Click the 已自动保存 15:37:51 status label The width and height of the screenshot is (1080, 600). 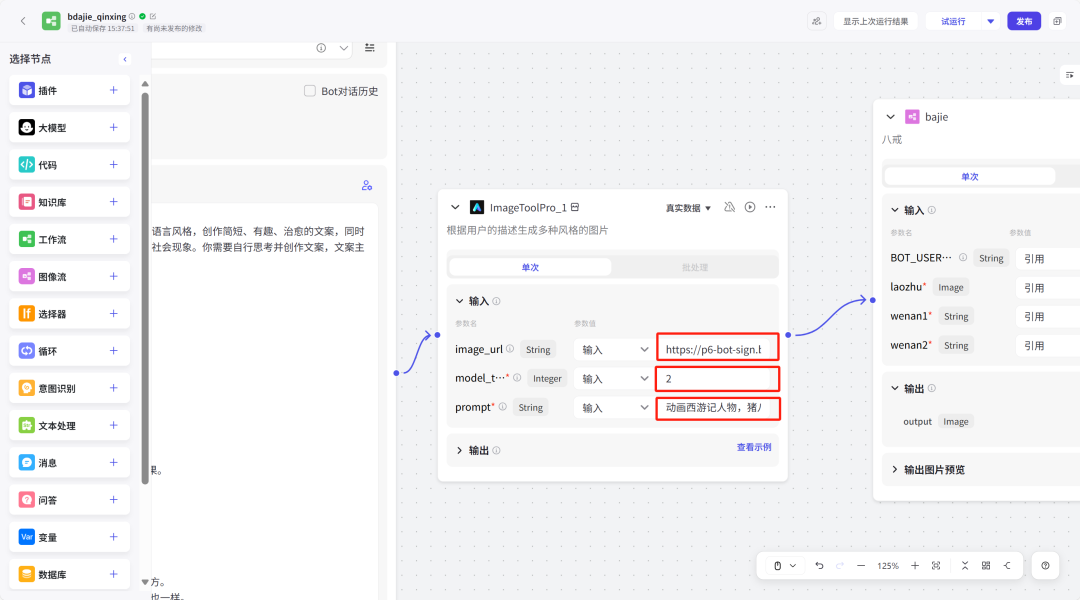103,29
